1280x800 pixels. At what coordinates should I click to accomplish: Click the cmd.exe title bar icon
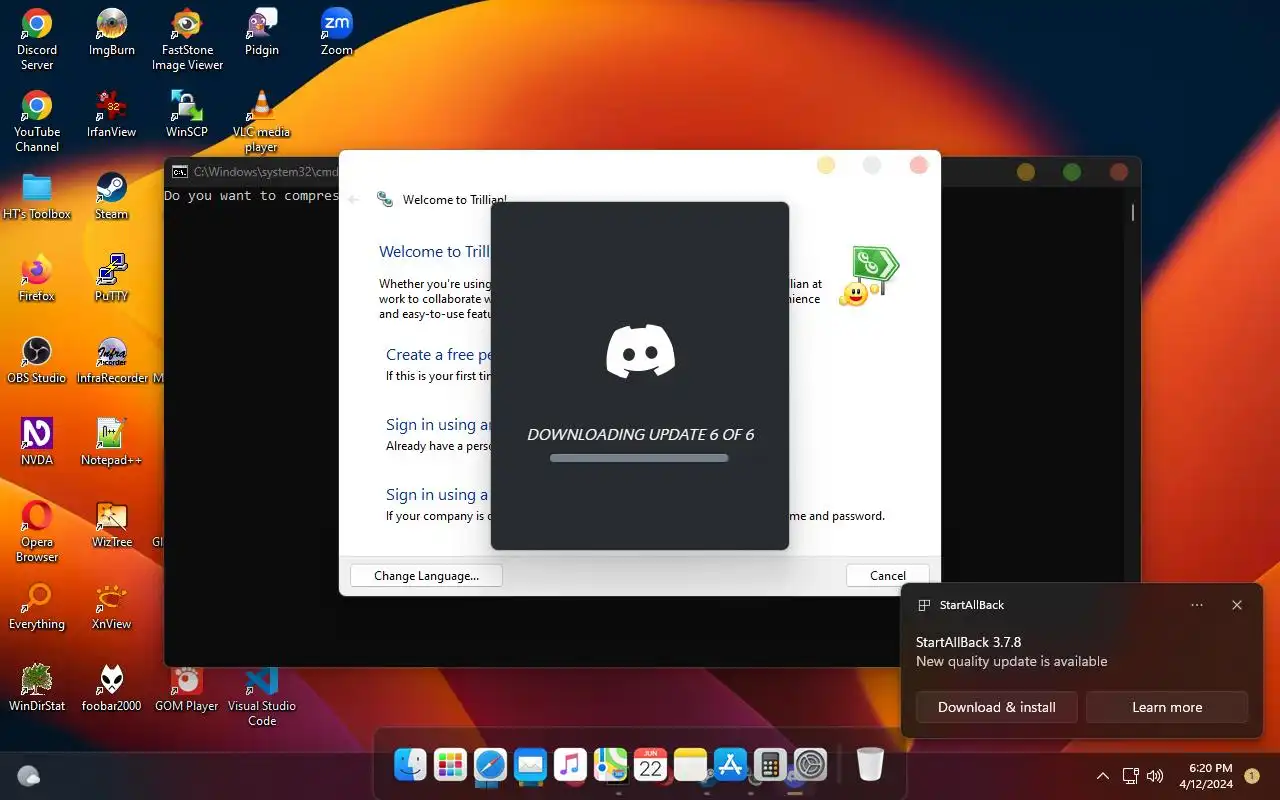[x=180, y=172]
